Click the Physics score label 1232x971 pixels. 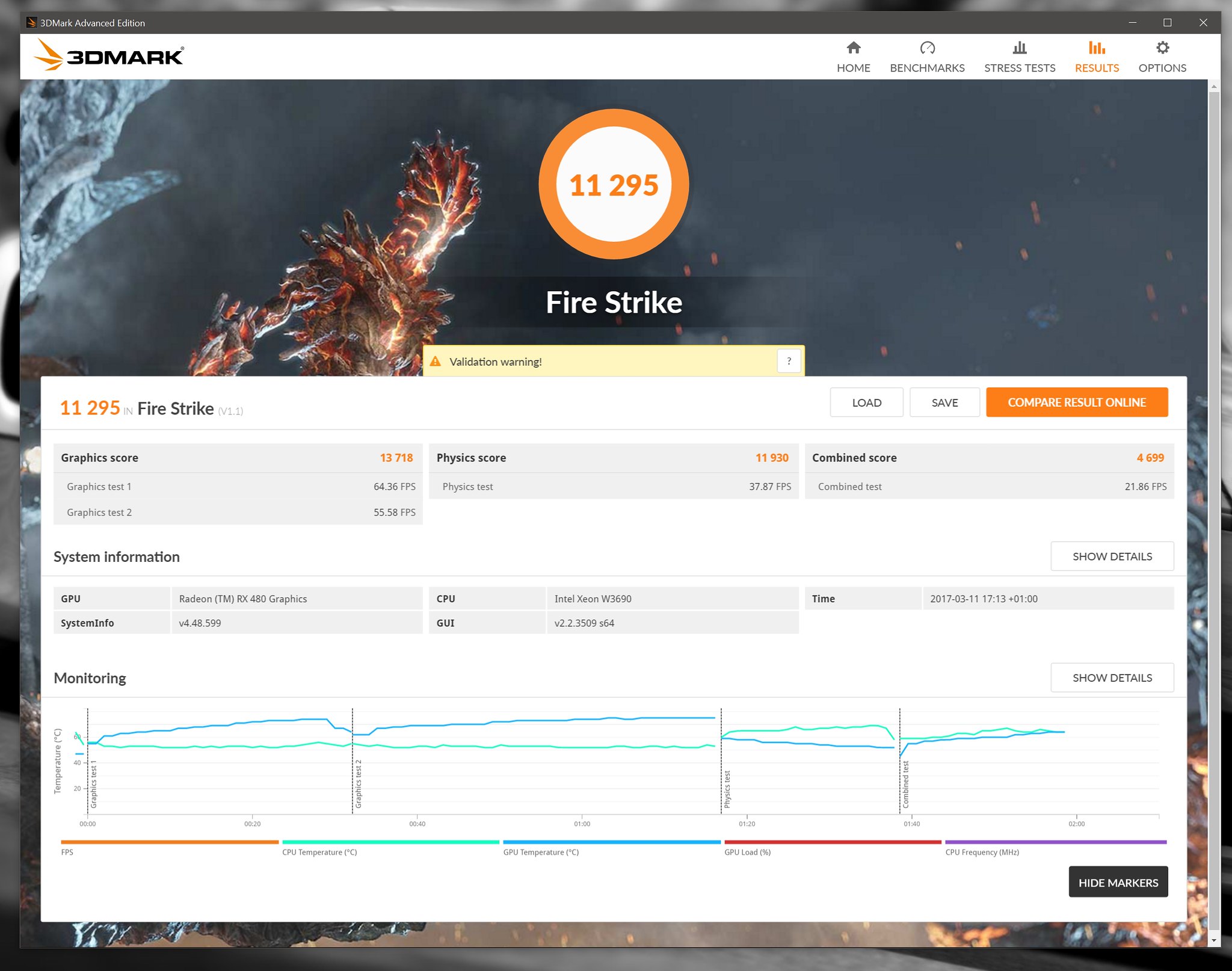click(x=471, y=458)
